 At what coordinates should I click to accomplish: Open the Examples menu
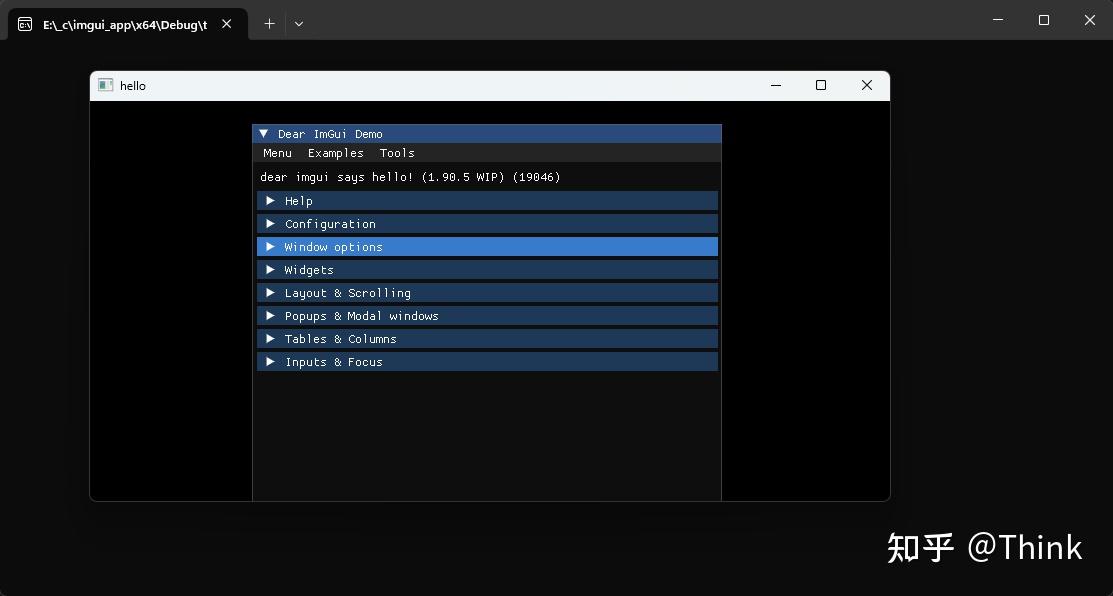pyautogui.click(x=335, y=152)
